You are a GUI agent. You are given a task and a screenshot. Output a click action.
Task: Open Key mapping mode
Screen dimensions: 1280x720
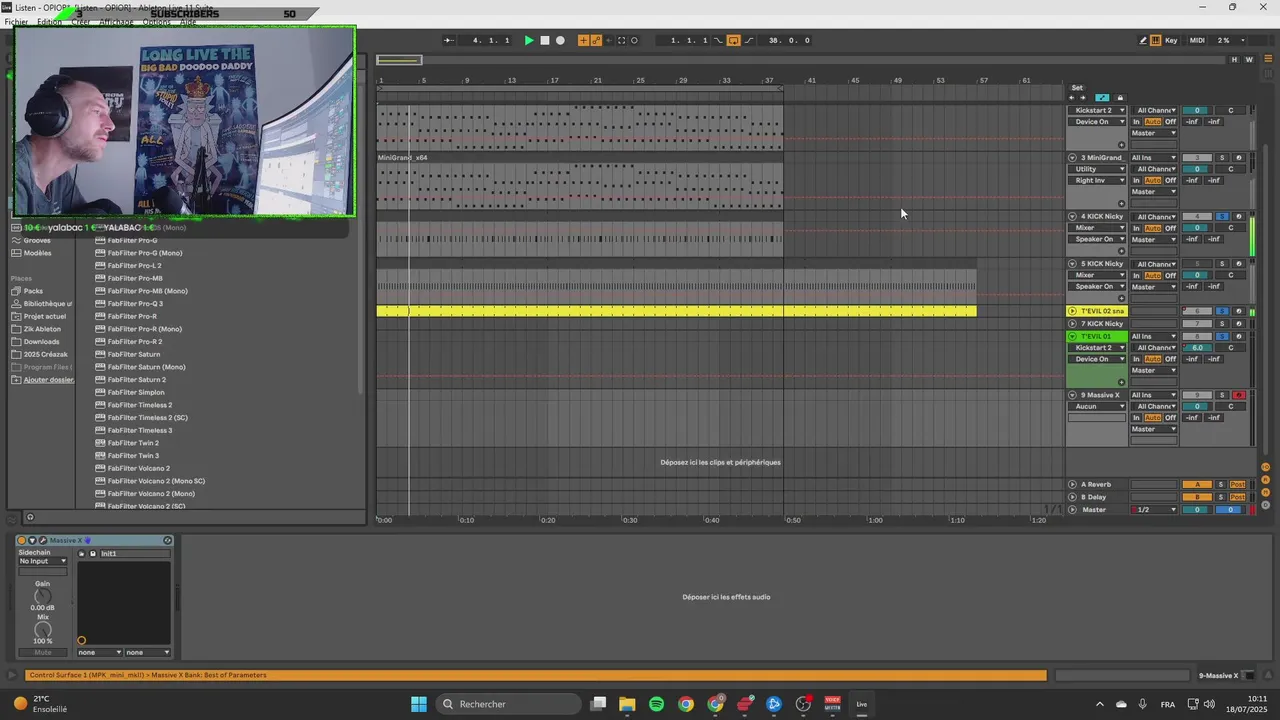pyautogui.click(x=1171, y=40)
